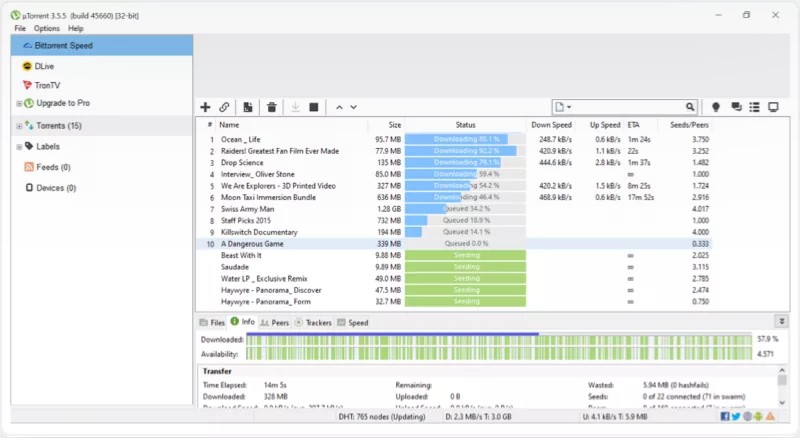Open Twitter icon in status bar
The width and height of the screenshot is (800, 438).
pos(736,417)
